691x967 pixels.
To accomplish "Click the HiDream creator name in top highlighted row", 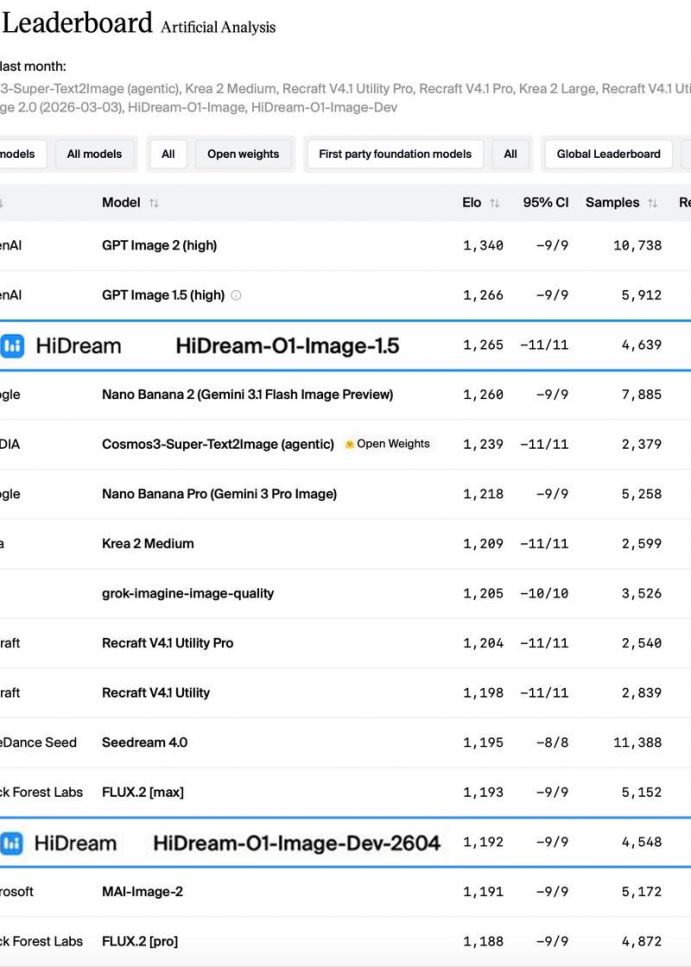I will click(78, 346).
